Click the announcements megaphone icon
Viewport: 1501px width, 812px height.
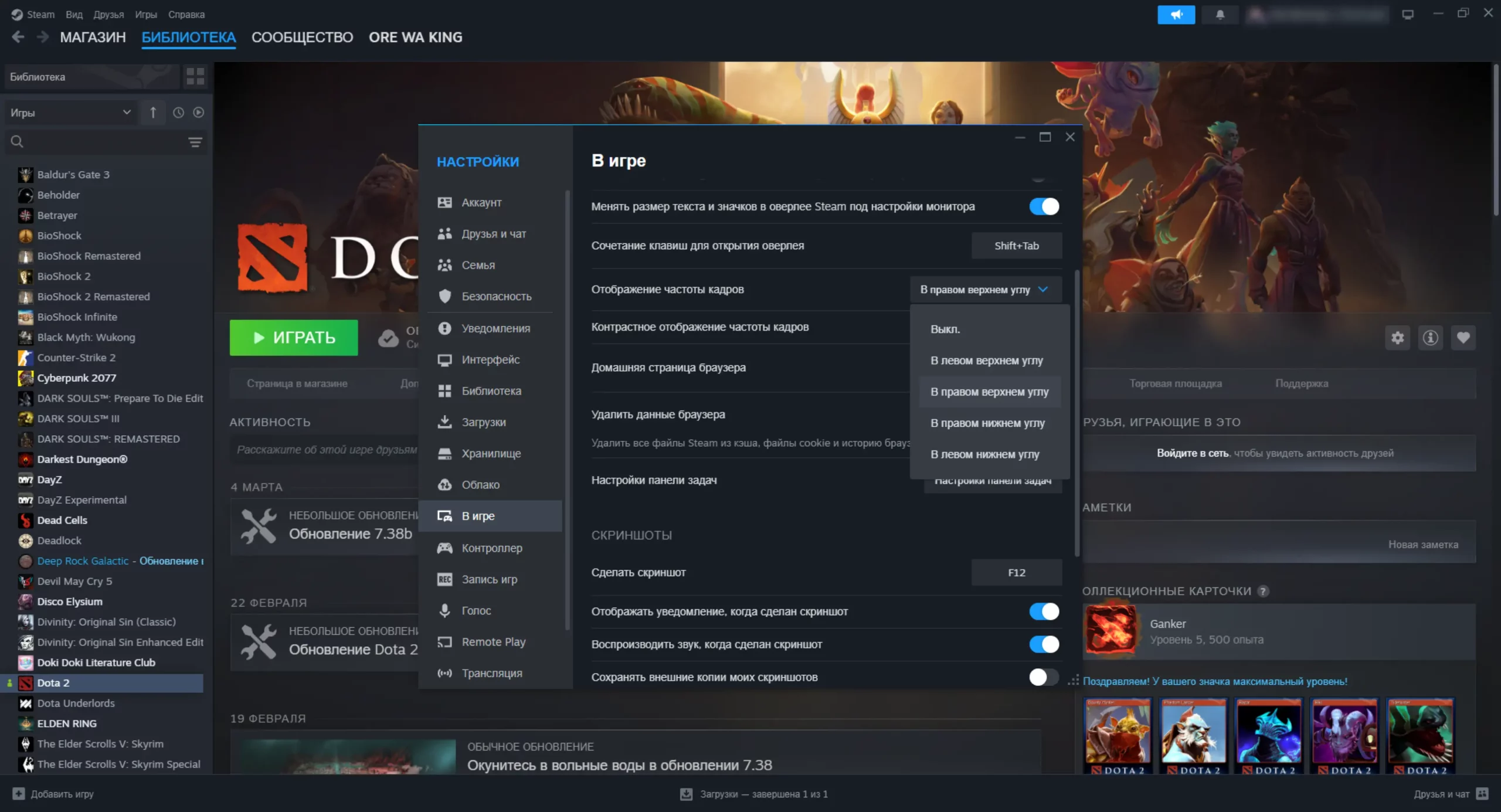coord(1176,15)
